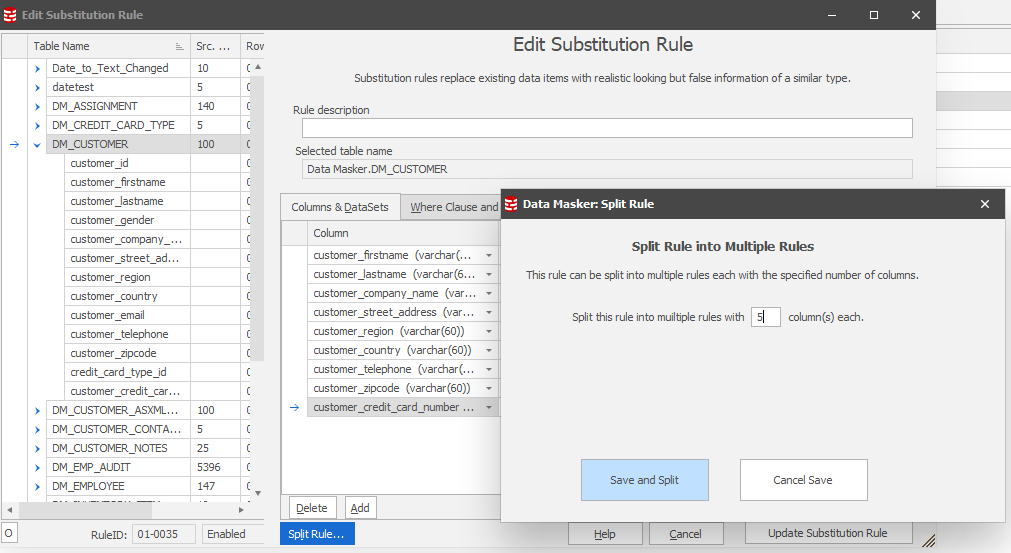Click Cancel Save button

803,480
